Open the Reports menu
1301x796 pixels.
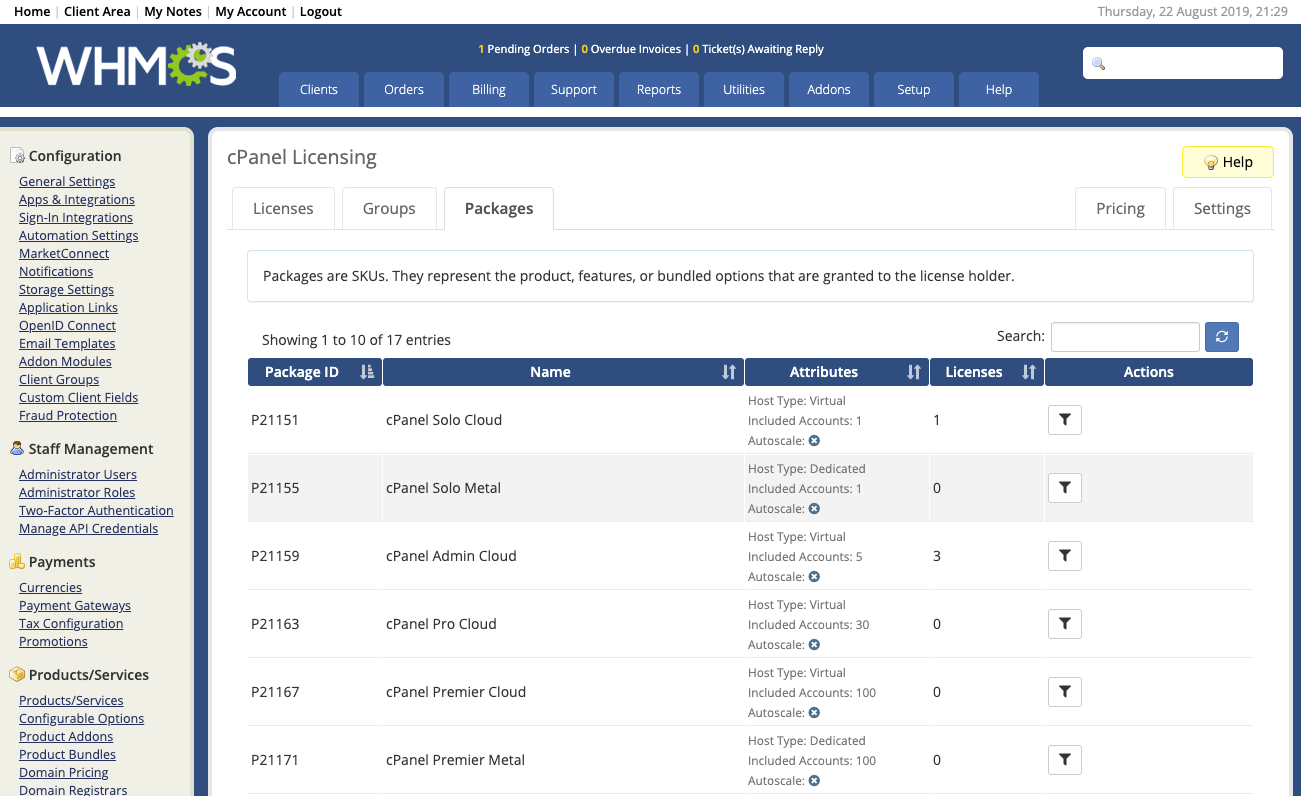click(659, 89)
